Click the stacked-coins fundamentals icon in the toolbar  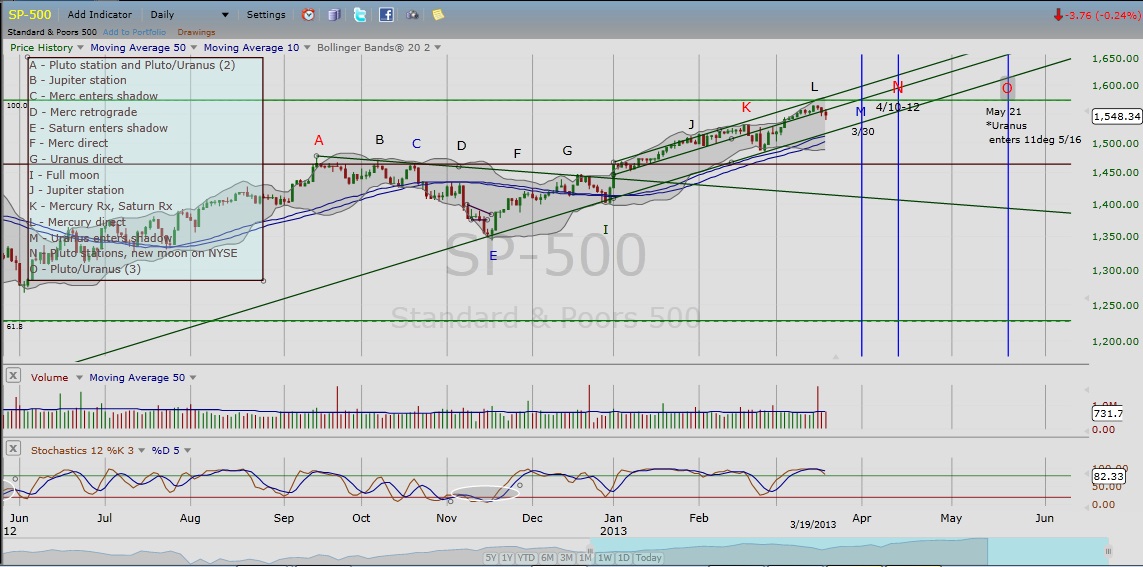coord(334,15)
